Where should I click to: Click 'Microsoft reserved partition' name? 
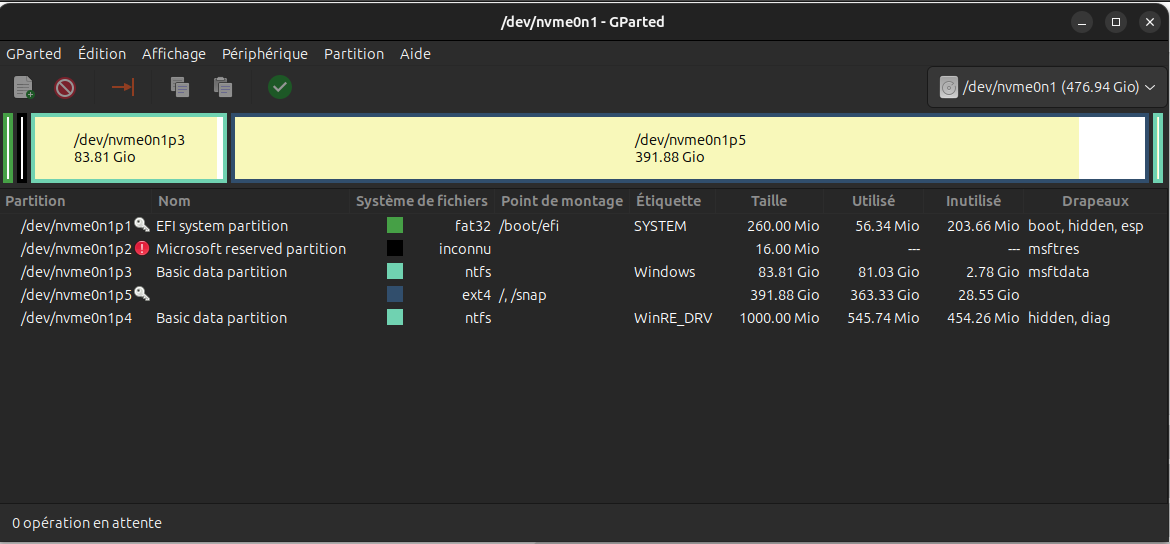point(251,248)
